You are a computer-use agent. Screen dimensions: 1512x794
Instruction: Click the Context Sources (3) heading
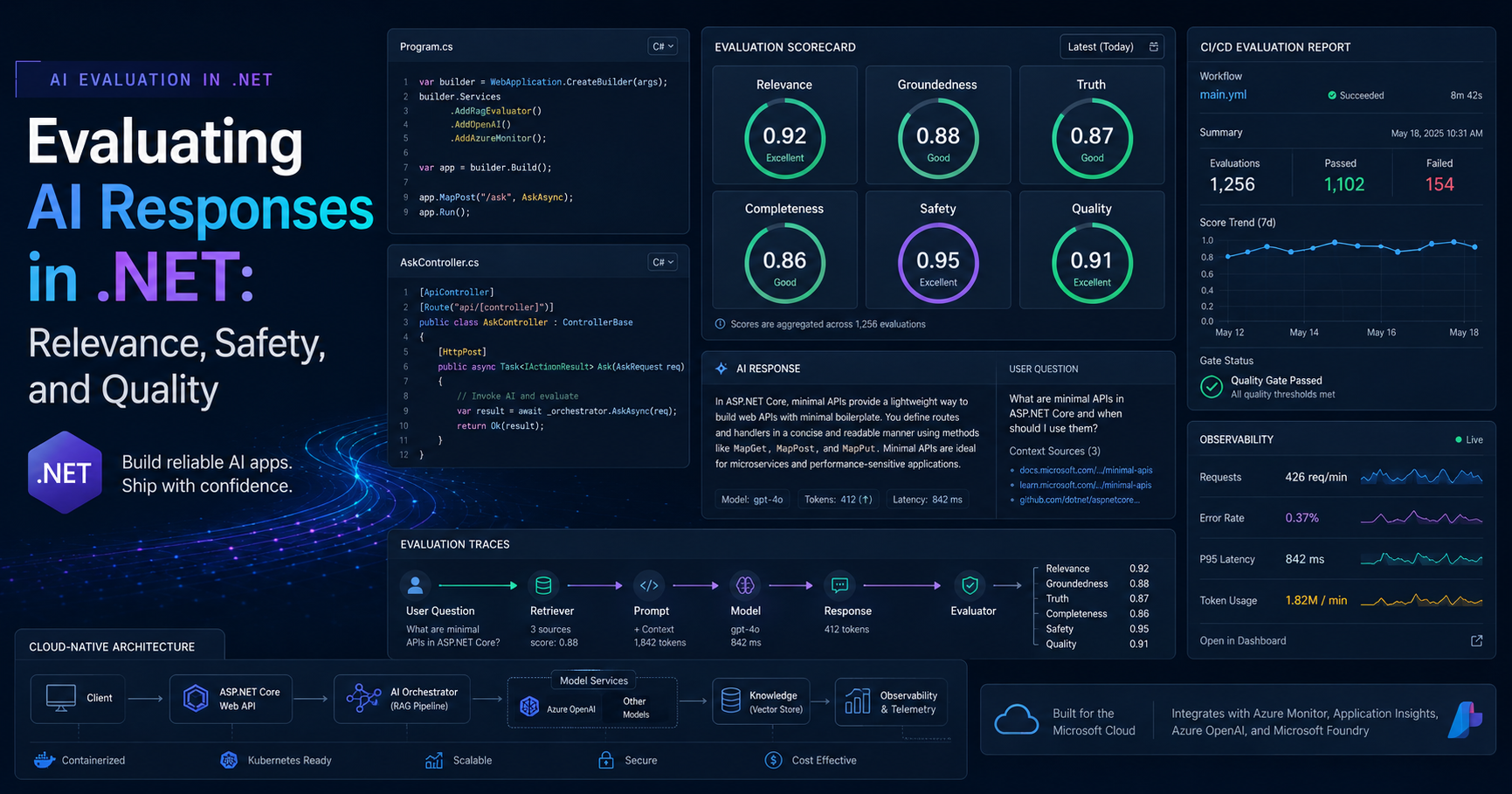click(1054, 451)
